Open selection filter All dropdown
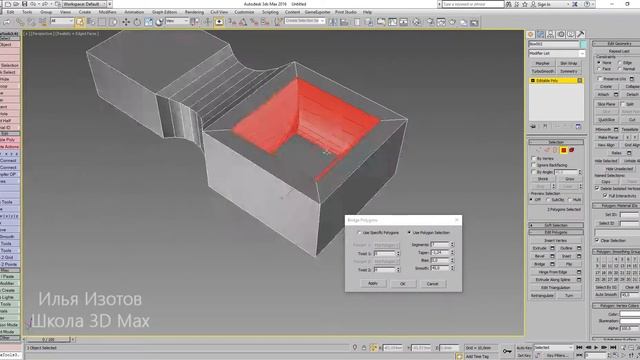The image size is (640, 360). click(62, 21)
